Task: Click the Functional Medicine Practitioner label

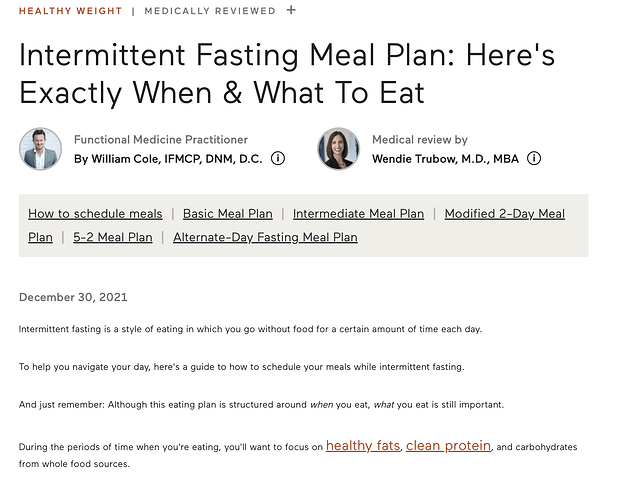Action: click(161, 140)
